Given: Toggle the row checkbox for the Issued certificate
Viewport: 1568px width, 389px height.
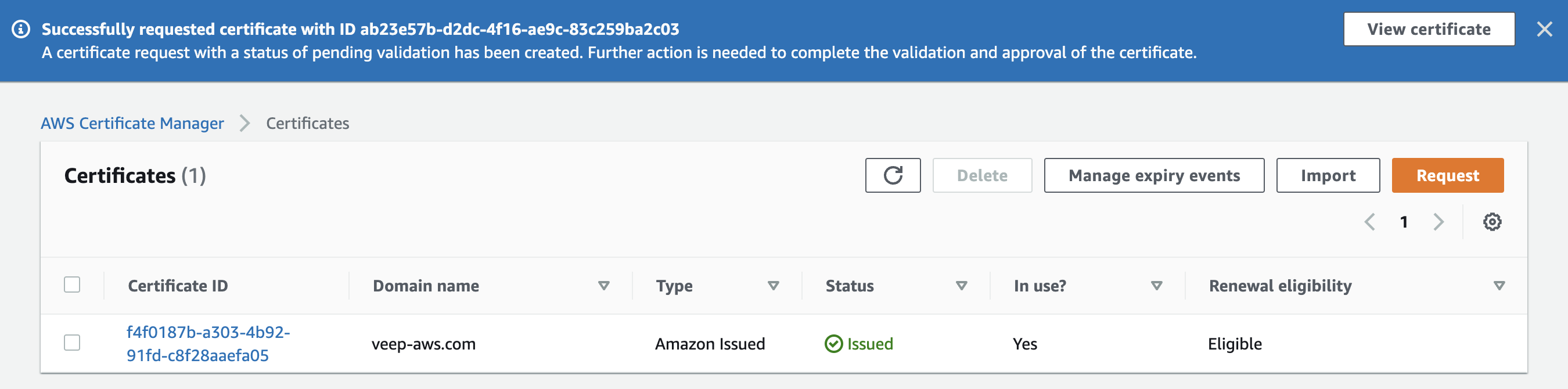Looking at the screenshot, I should pyautogui.click(x=72, y=343).
